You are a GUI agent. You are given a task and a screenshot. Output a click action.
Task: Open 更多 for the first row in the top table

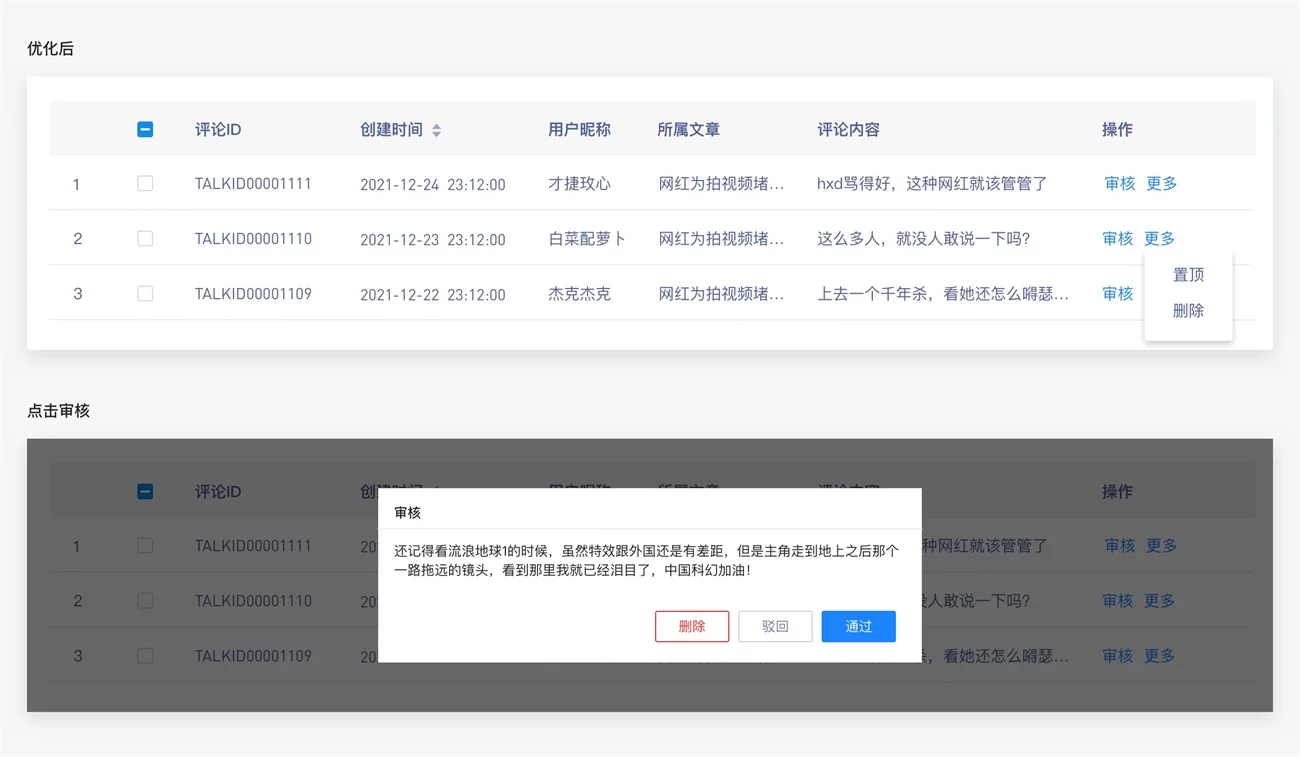1161,184
